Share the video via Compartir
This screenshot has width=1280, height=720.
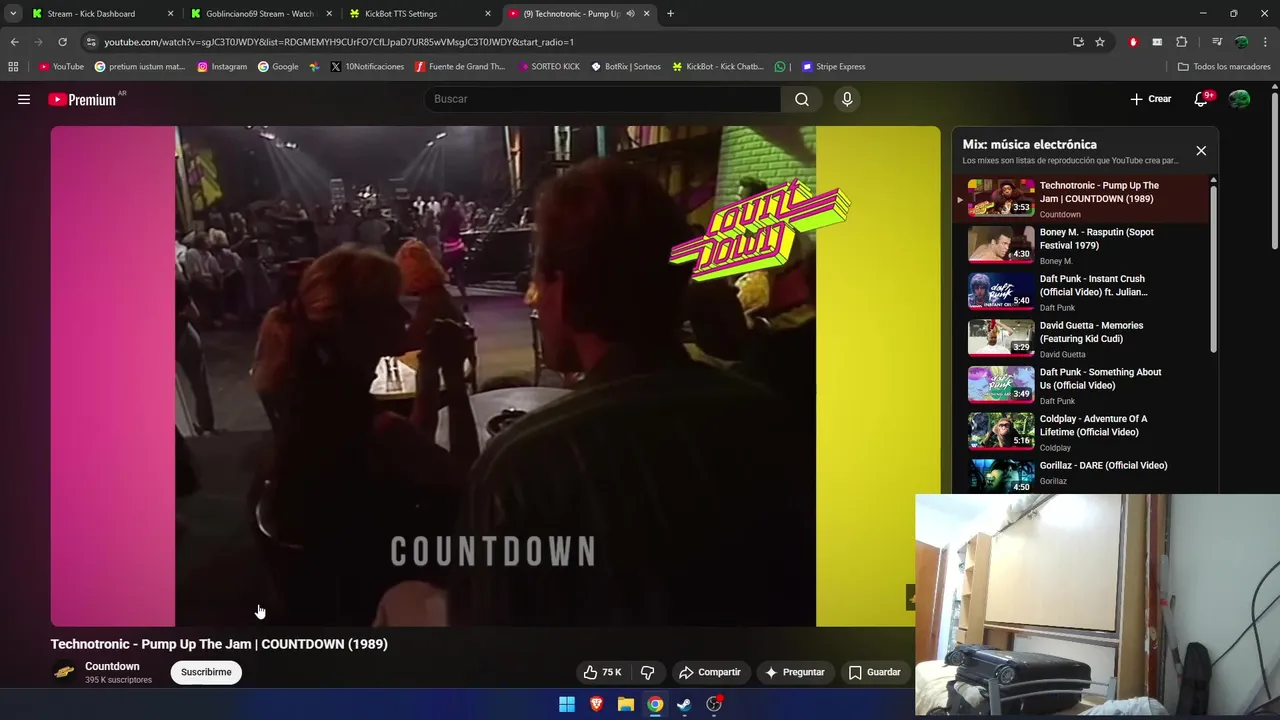pos(710,672)
